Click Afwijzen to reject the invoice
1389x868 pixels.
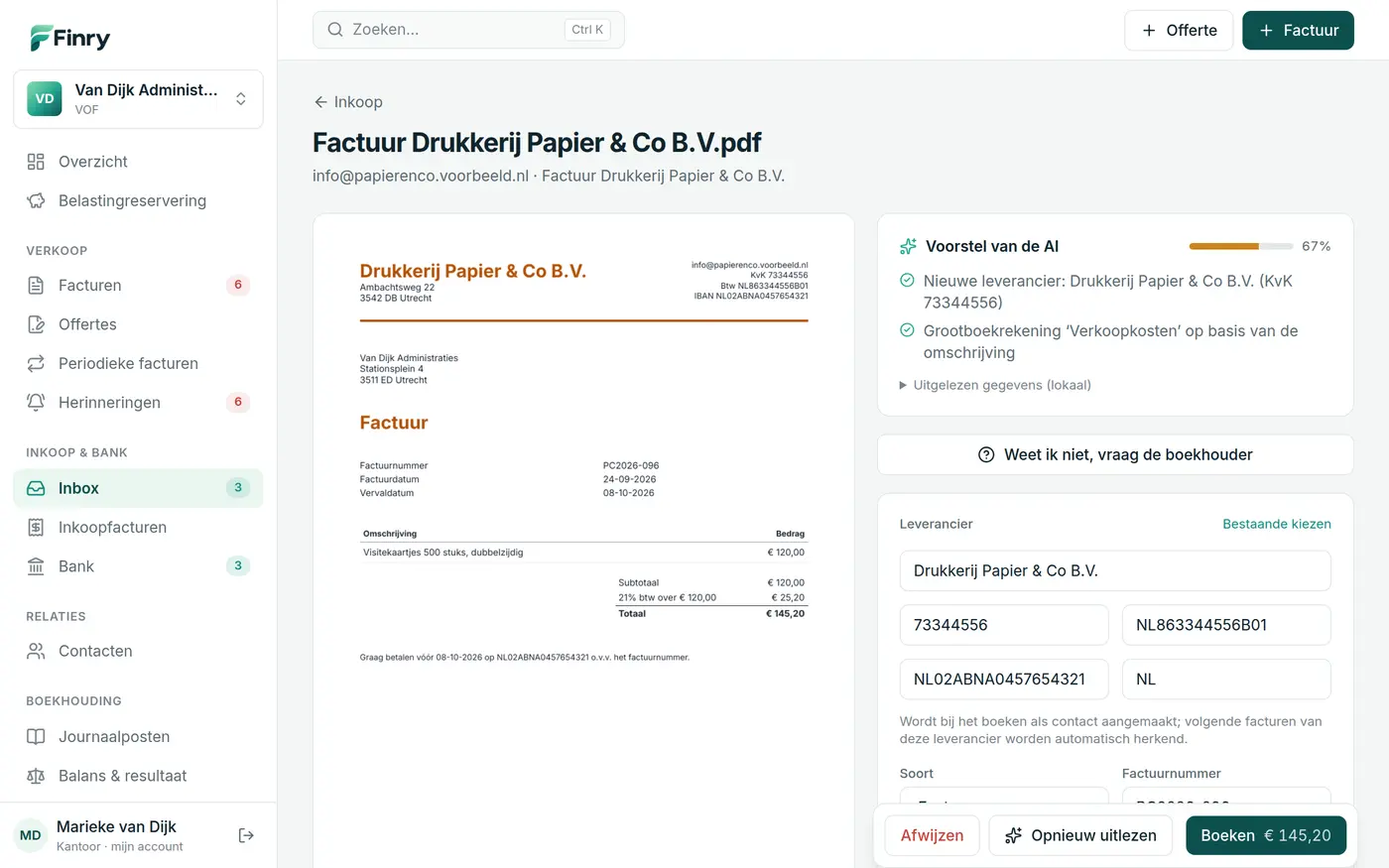pos(932,835)
